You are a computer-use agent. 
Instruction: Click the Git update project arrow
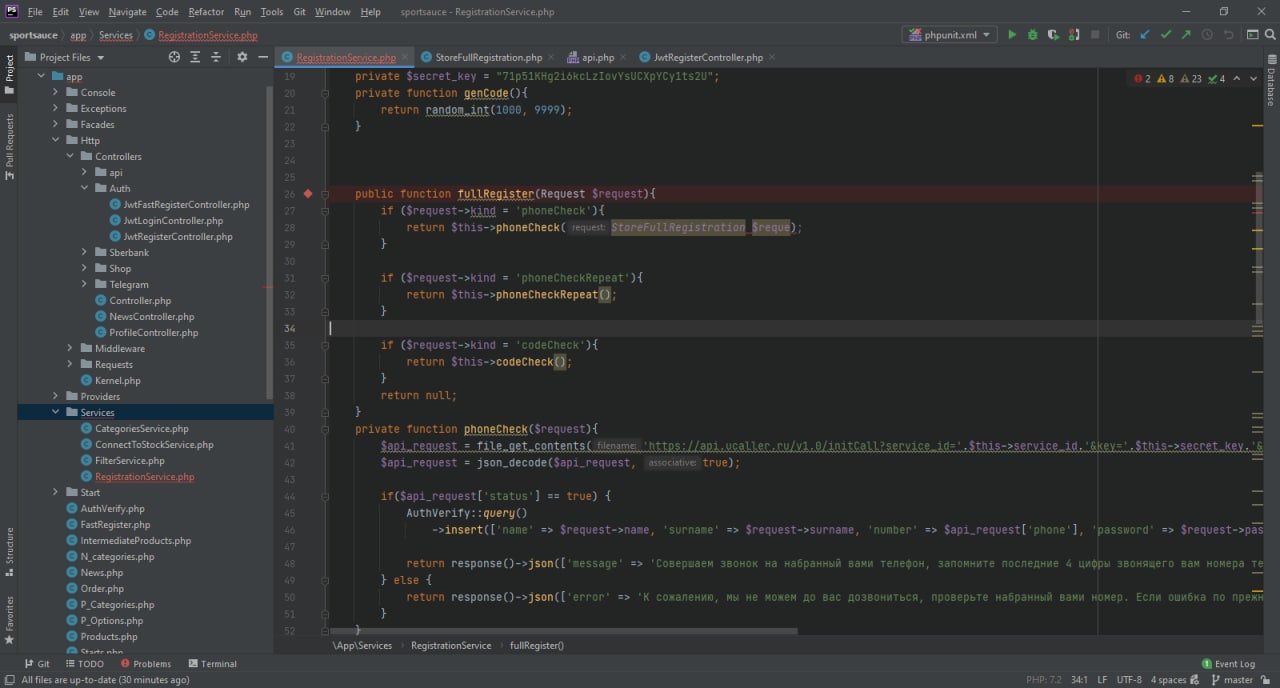(x=1145, y=35)
